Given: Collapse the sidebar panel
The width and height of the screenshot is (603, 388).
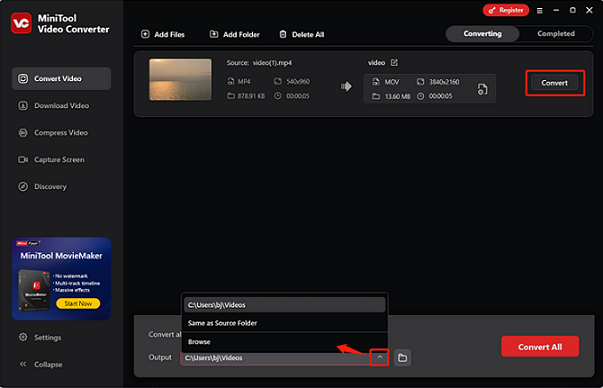Looking at the screenshot, I should pyautogui.click(x=40, y=364).
